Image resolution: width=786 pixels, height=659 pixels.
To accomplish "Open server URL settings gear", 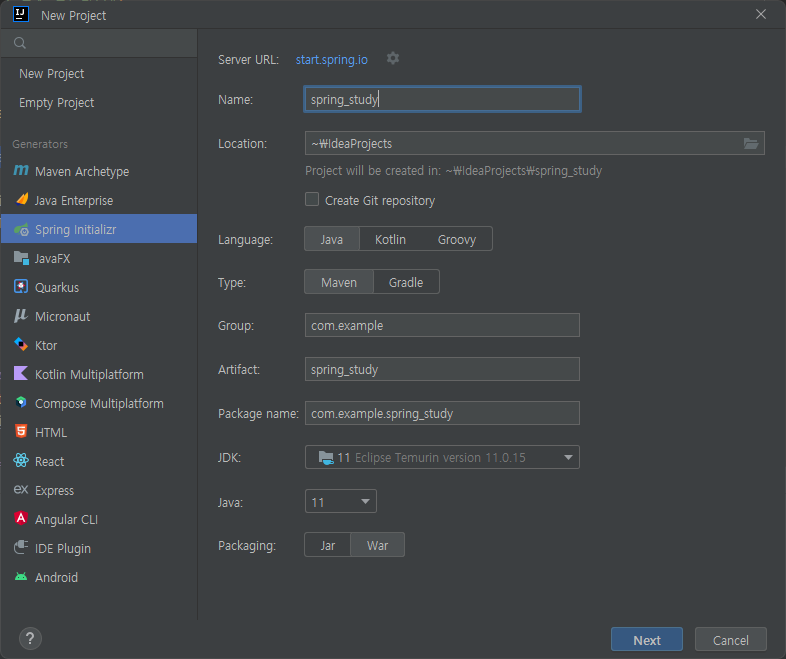I will (393, 59).
